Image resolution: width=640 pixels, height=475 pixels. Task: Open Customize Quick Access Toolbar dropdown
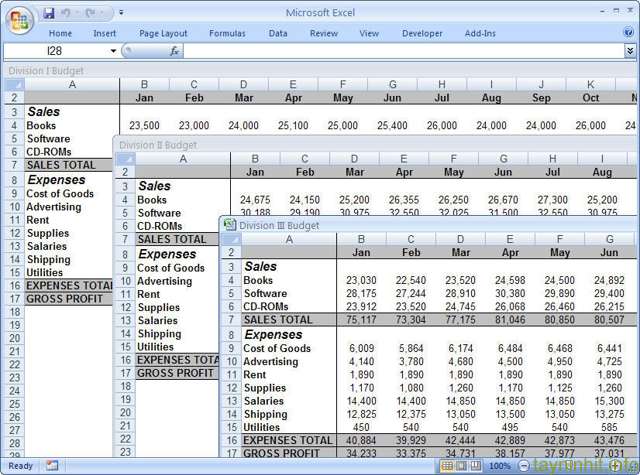tap(121, 13)
